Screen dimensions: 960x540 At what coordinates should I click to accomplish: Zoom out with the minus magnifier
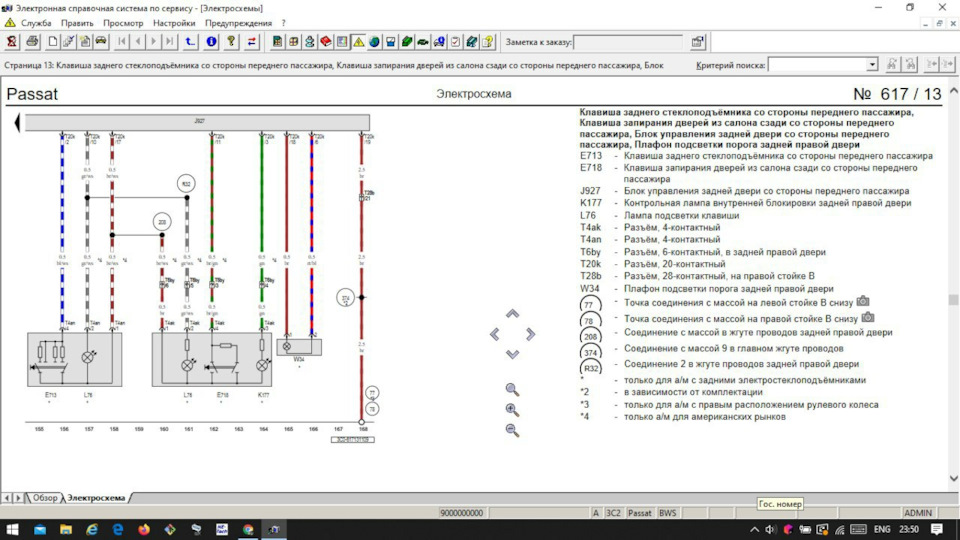pos(512,430)
